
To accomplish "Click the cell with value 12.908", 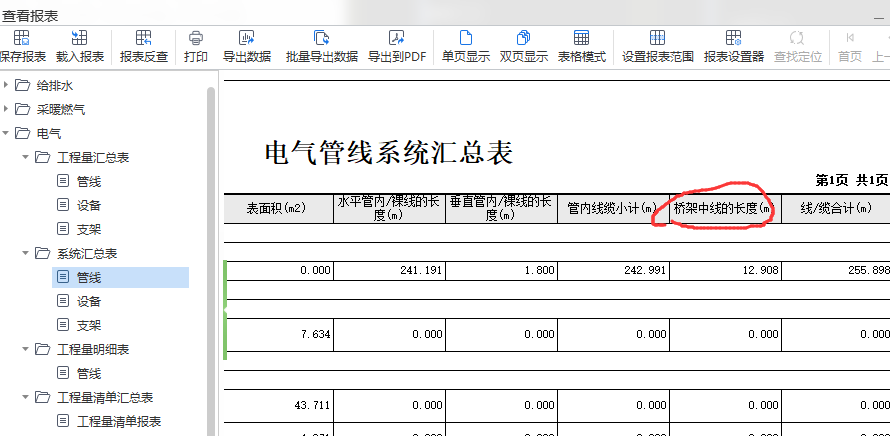I will (x=725, y=271).
